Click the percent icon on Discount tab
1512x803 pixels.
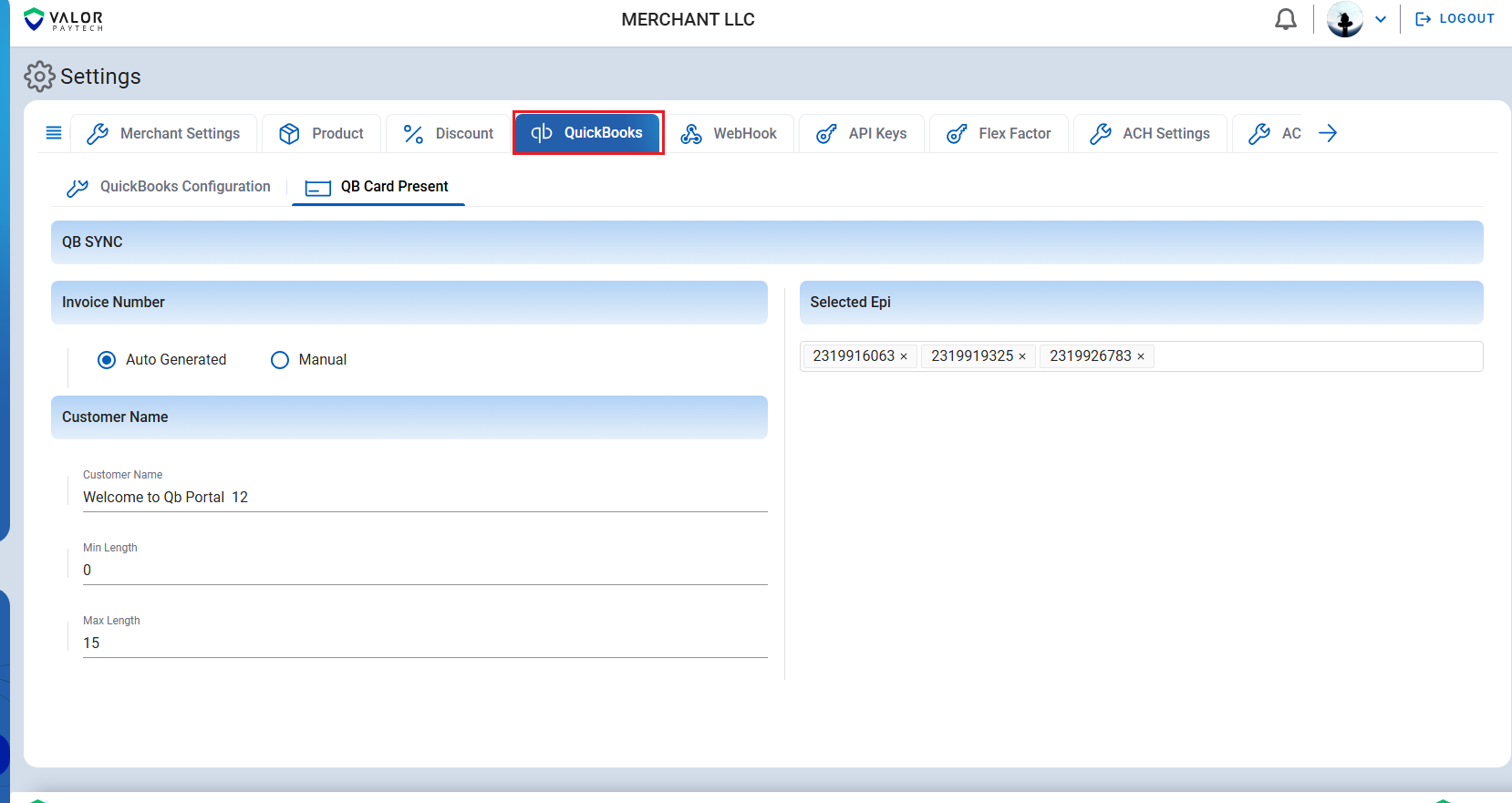pyautogui.click(x=413, y=134)
